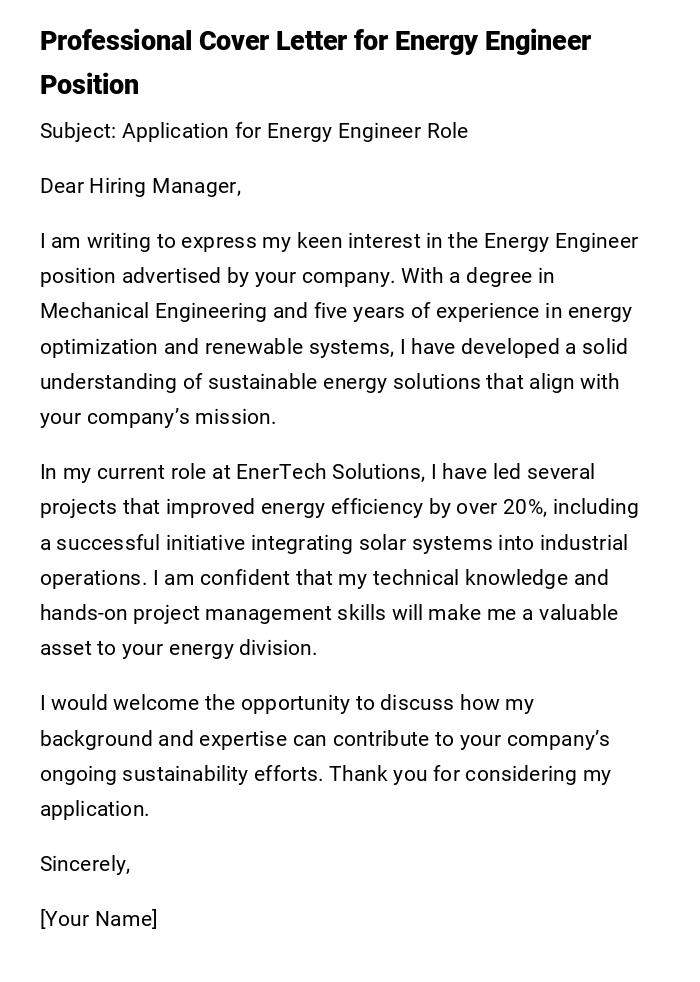Click the cover letter title heading
Screen dimensions: 700x982
[x=315, y=42]
